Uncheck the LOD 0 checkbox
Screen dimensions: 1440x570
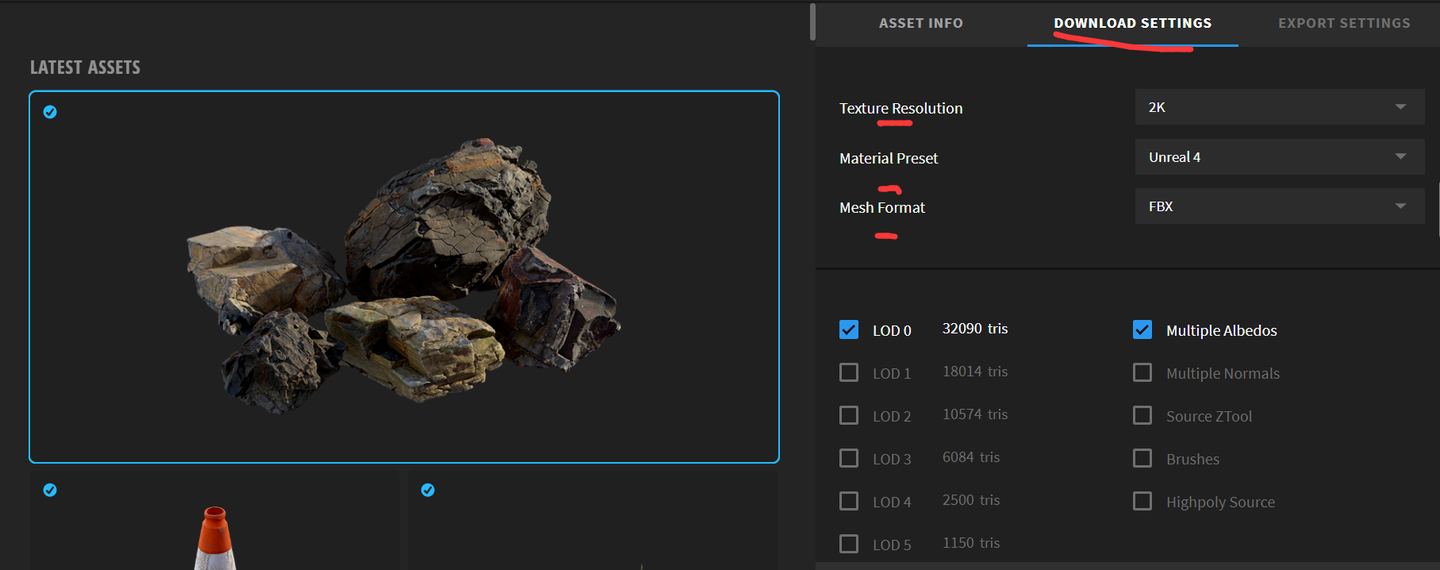tap(849, 330)
